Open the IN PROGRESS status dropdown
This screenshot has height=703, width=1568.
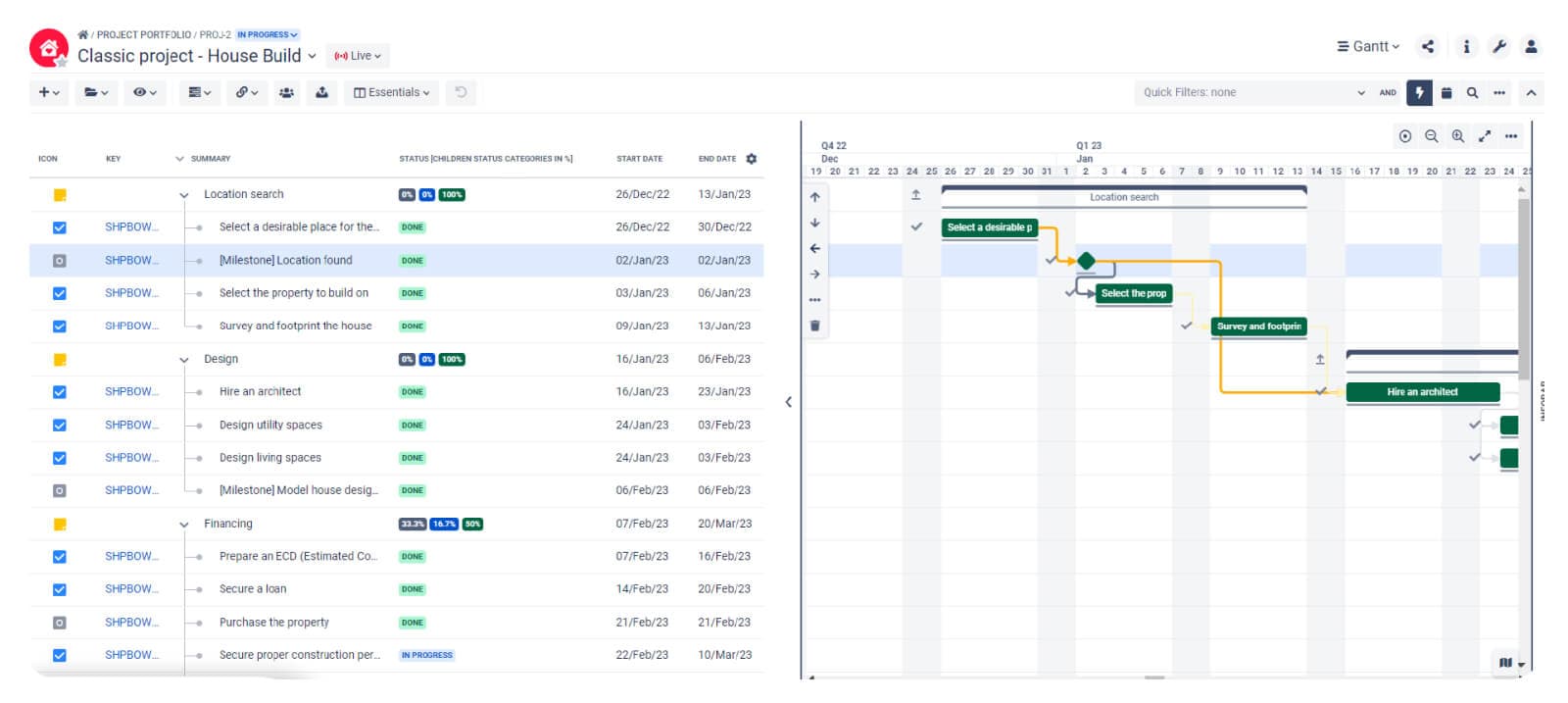267,34
